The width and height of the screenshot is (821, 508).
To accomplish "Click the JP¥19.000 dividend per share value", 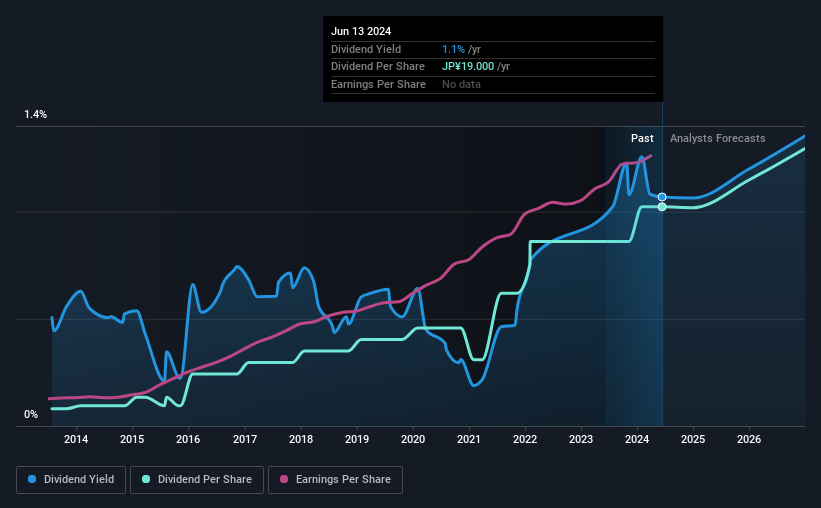I will click(468, 67).
